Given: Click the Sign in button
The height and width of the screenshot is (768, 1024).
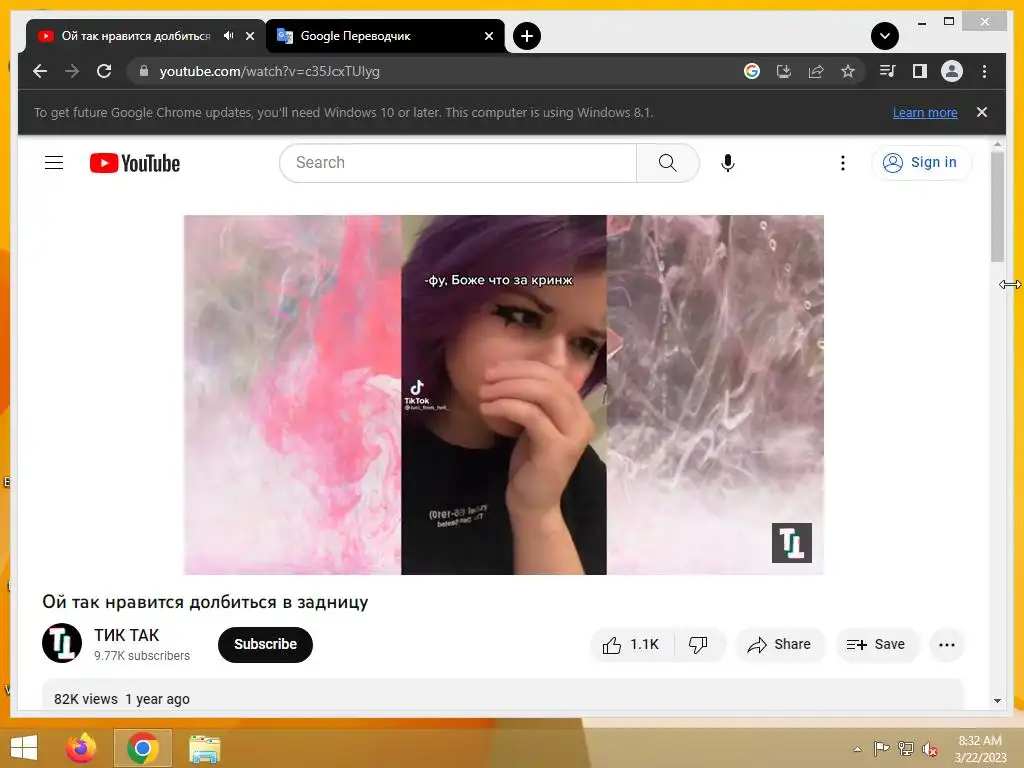Looking at the screenshot, I should tap(921, 163).
